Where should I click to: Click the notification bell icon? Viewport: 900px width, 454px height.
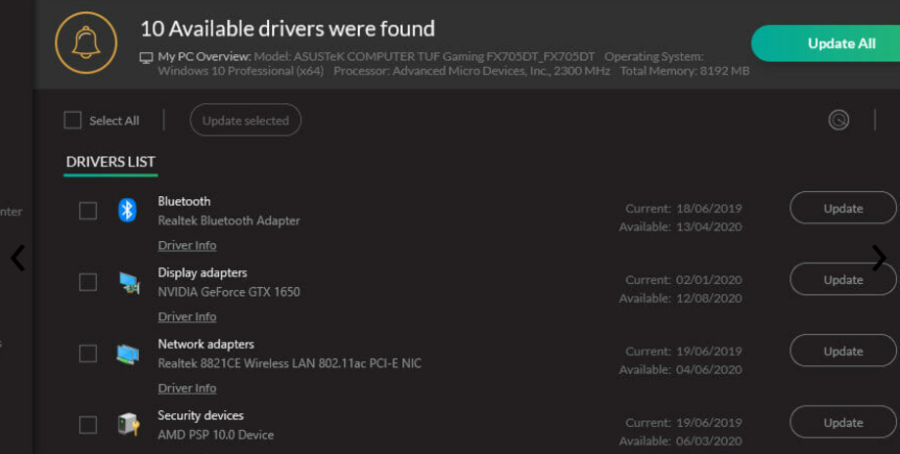pyautogui.click(x=86, y=42)
